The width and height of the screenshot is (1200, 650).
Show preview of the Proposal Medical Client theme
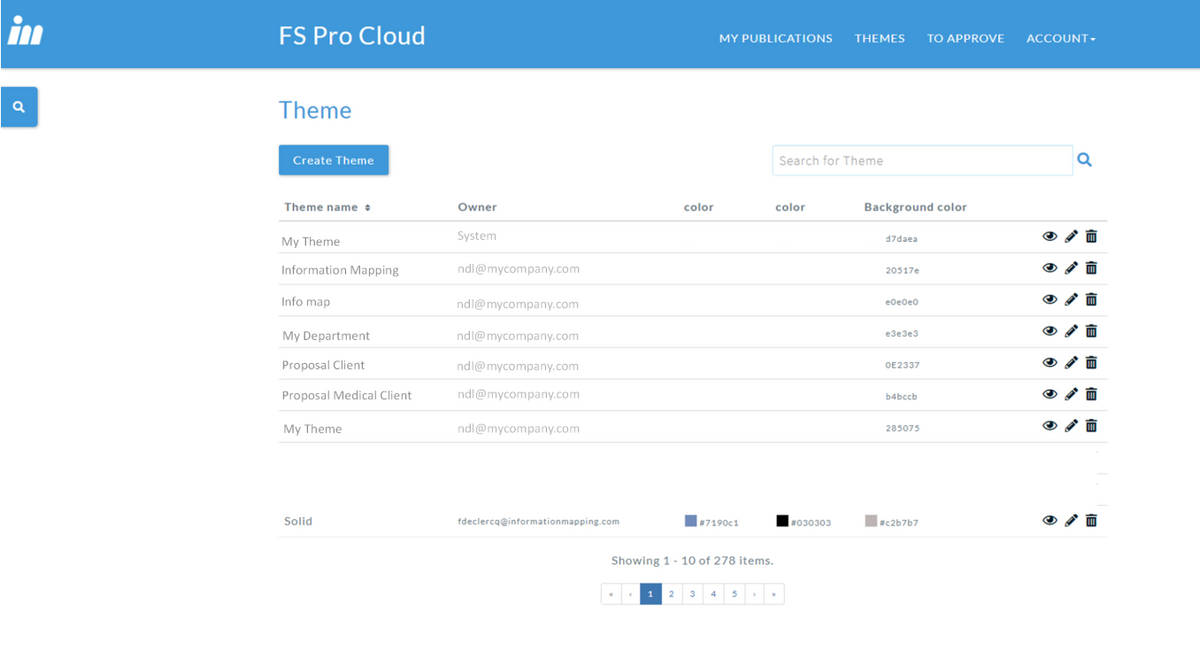1050,394
